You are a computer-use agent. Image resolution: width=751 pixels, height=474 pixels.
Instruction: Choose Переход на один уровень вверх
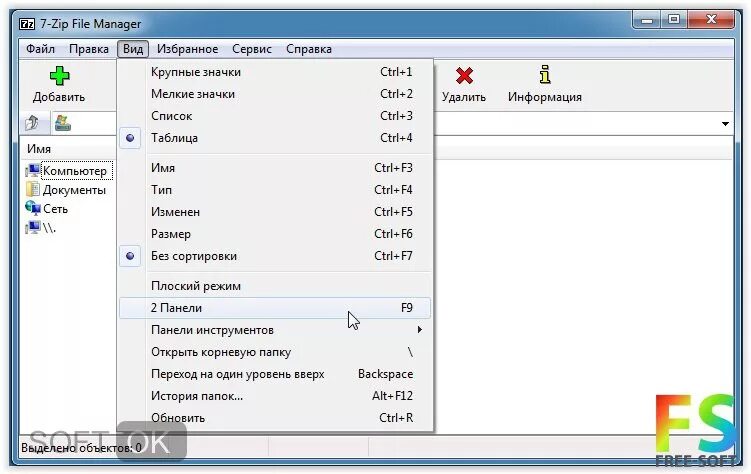[275, 374]
